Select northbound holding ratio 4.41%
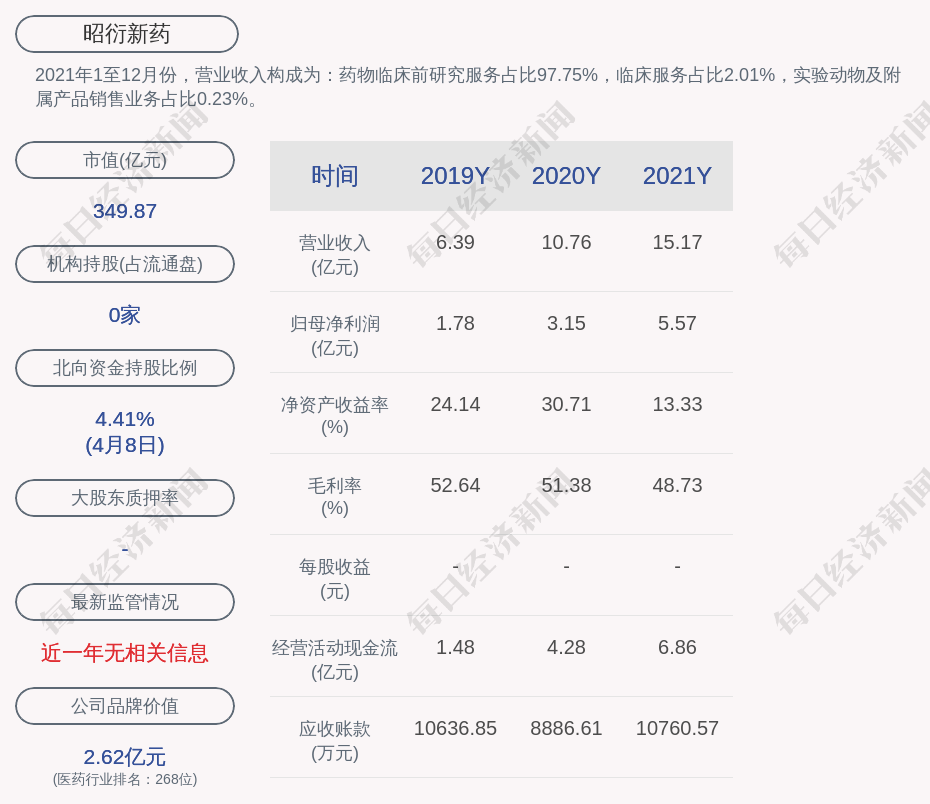Screen dimensions: 930x804 [125, 419]
